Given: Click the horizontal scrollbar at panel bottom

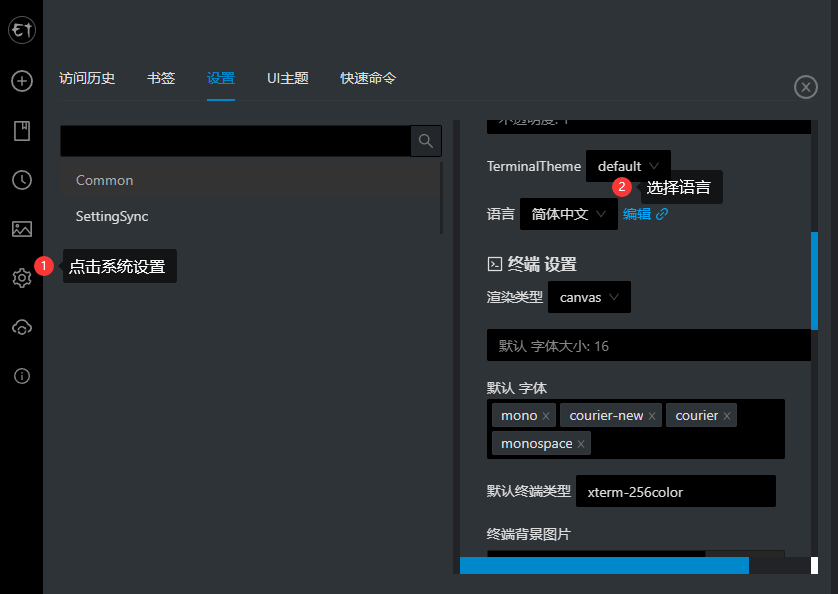Looking at the screenshot, I should (604, 565).
